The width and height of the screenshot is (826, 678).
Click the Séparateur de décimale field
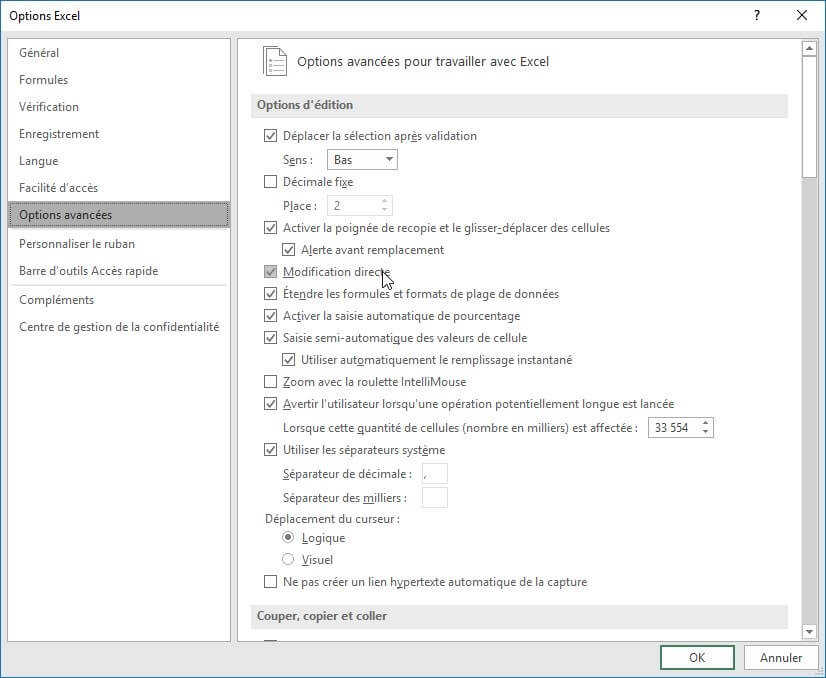click(x=435, y=474)
